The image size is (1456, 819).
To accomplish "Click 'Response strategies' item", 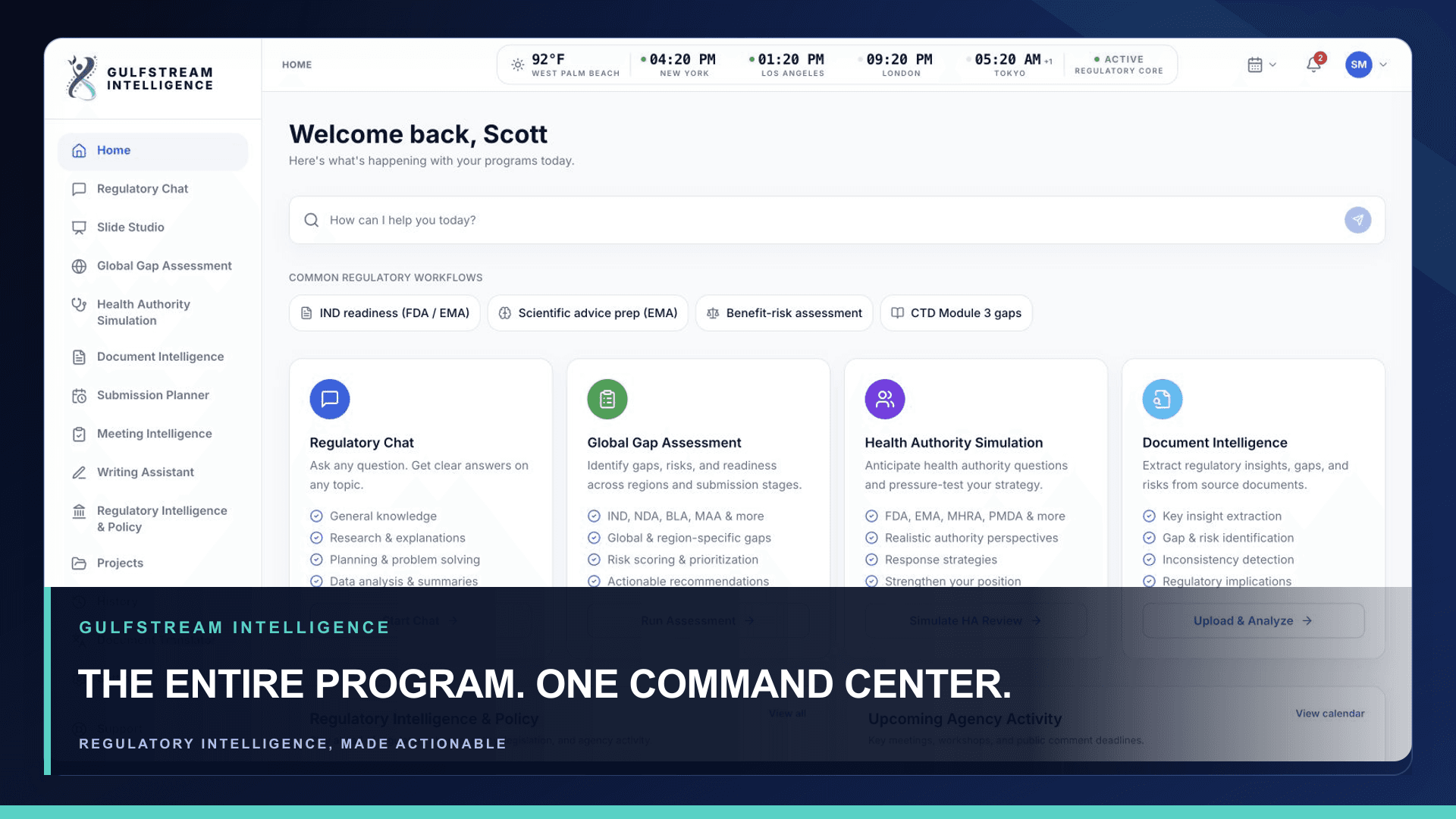I will [930, 560].
